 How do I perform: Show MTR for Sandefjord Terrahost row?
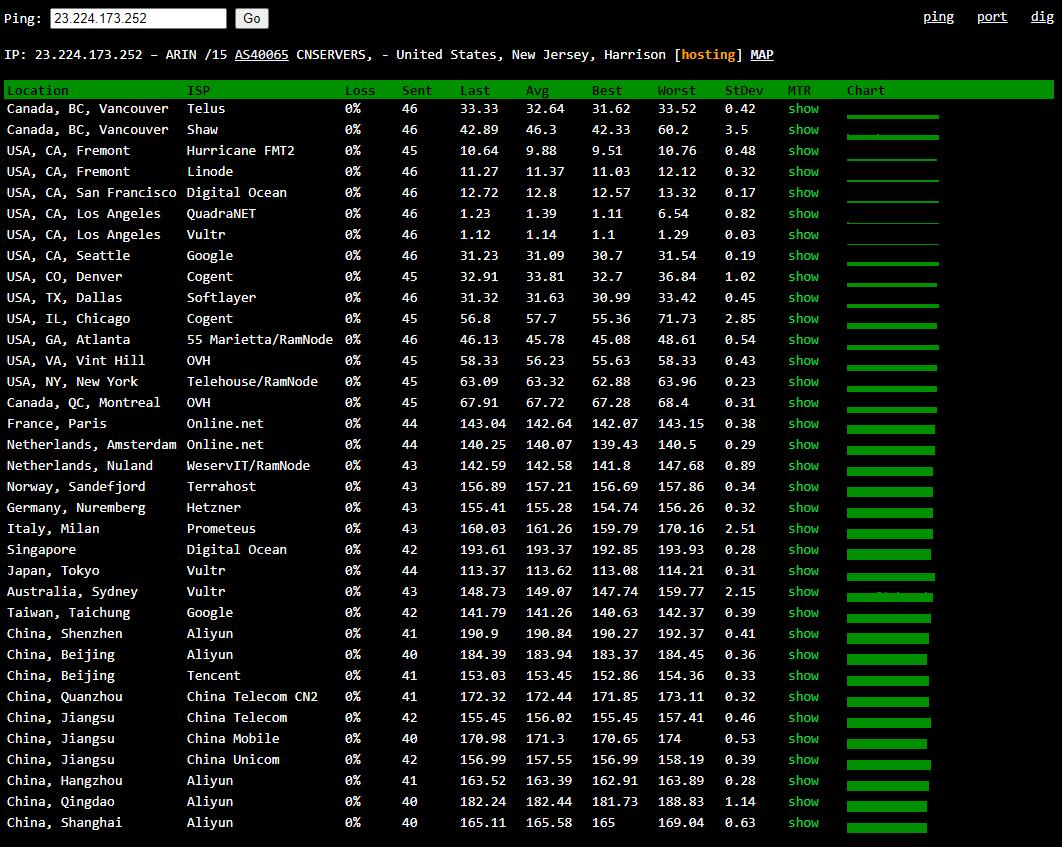pyautogui.click(x=803, y=486)
